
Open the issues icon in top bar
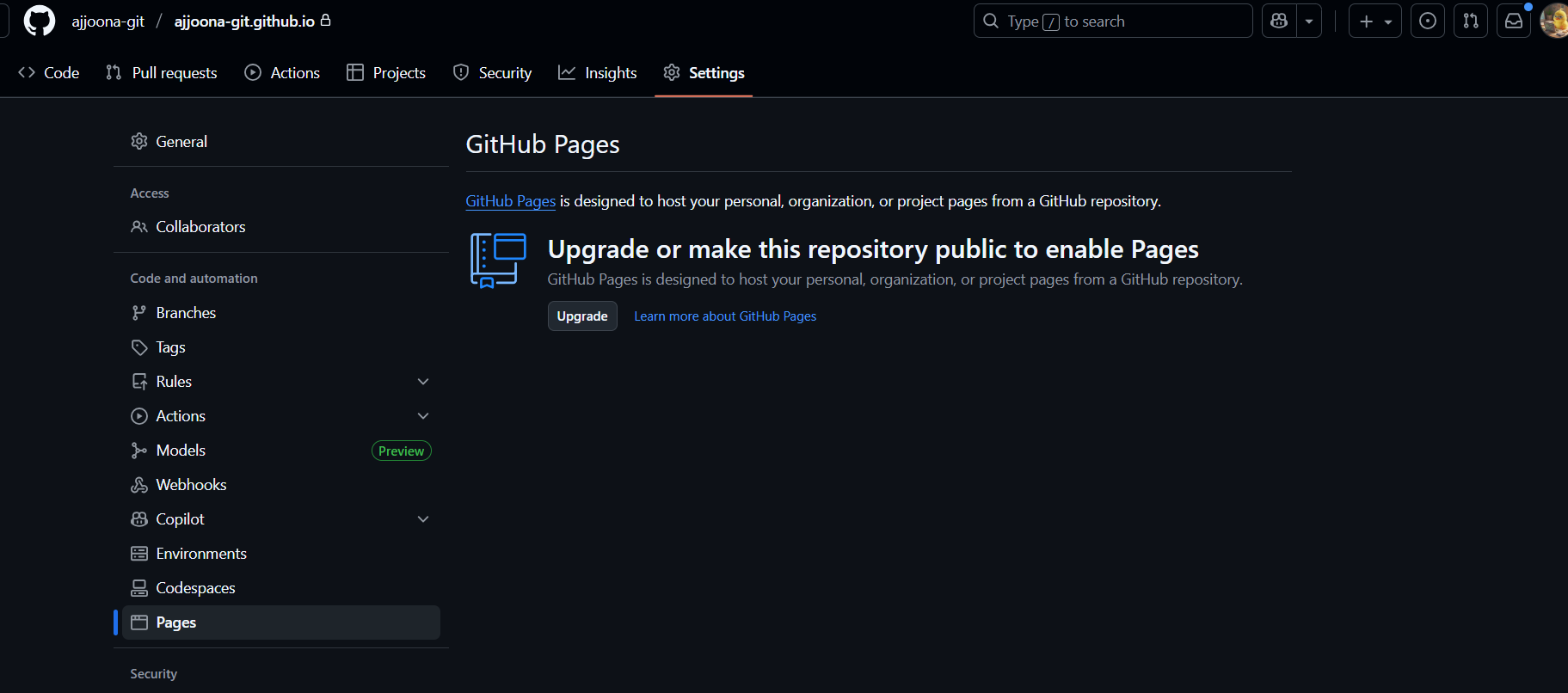(1427, 21)
